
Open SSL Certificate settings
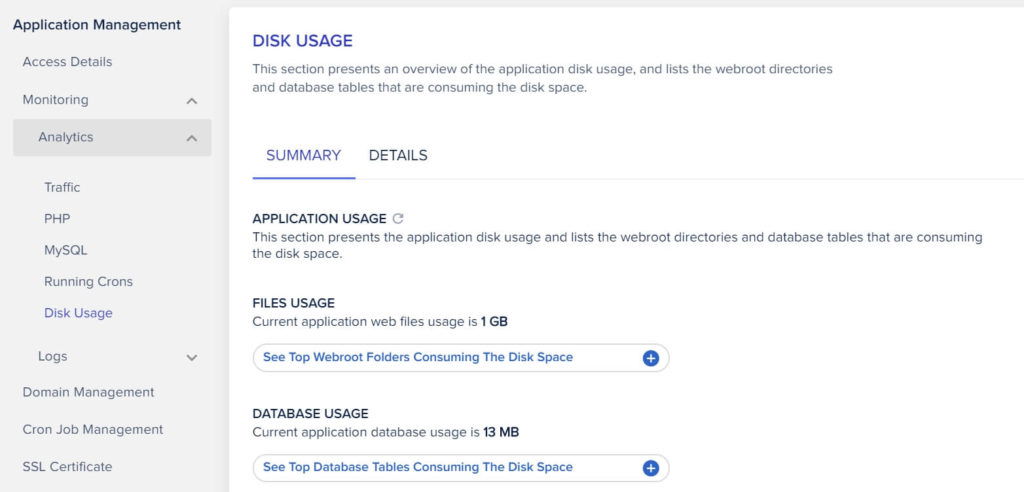tap(67, 467)
